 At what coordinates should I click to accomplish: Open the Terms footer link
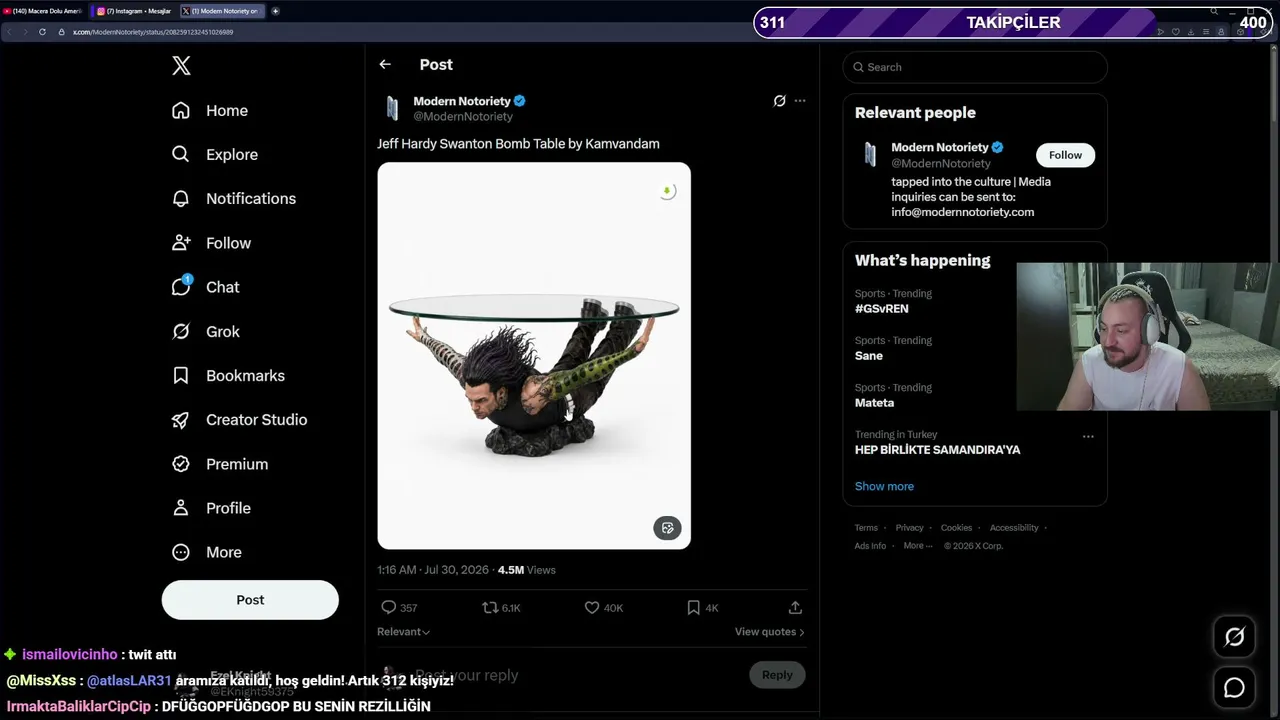tap(866, 528)
